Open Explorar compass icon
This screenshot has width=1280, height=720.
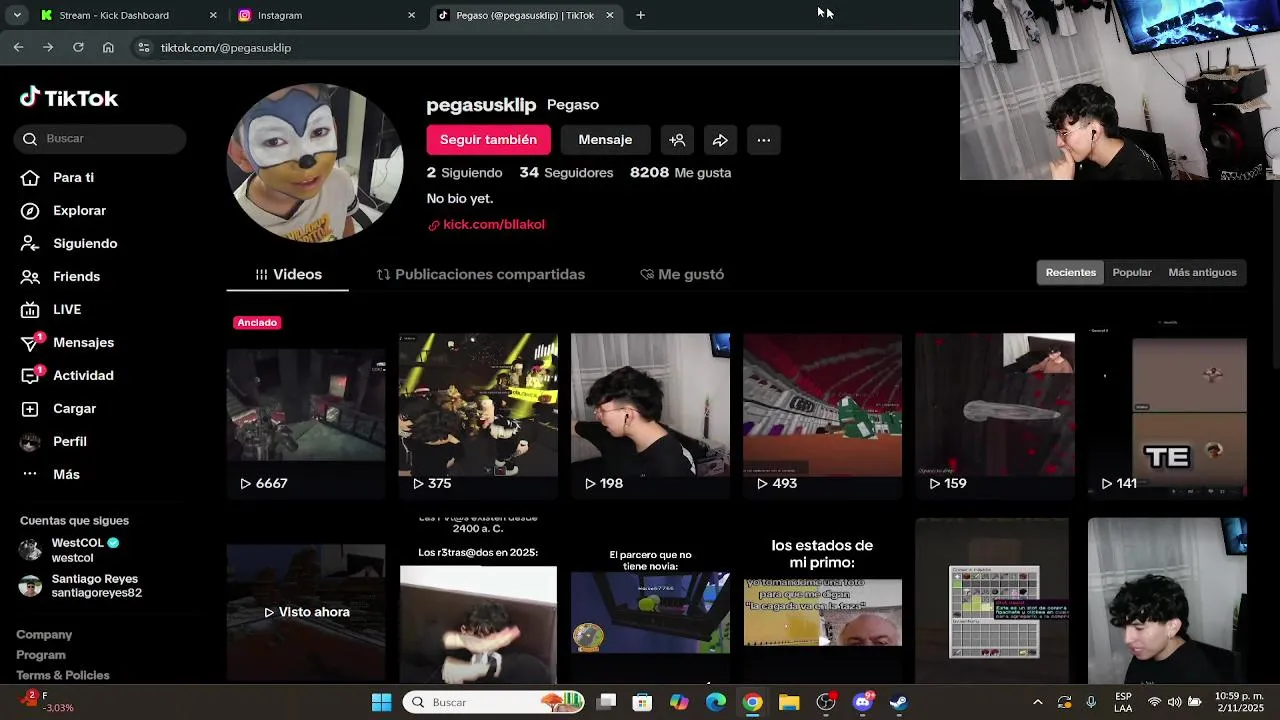(x=30, y=210)
